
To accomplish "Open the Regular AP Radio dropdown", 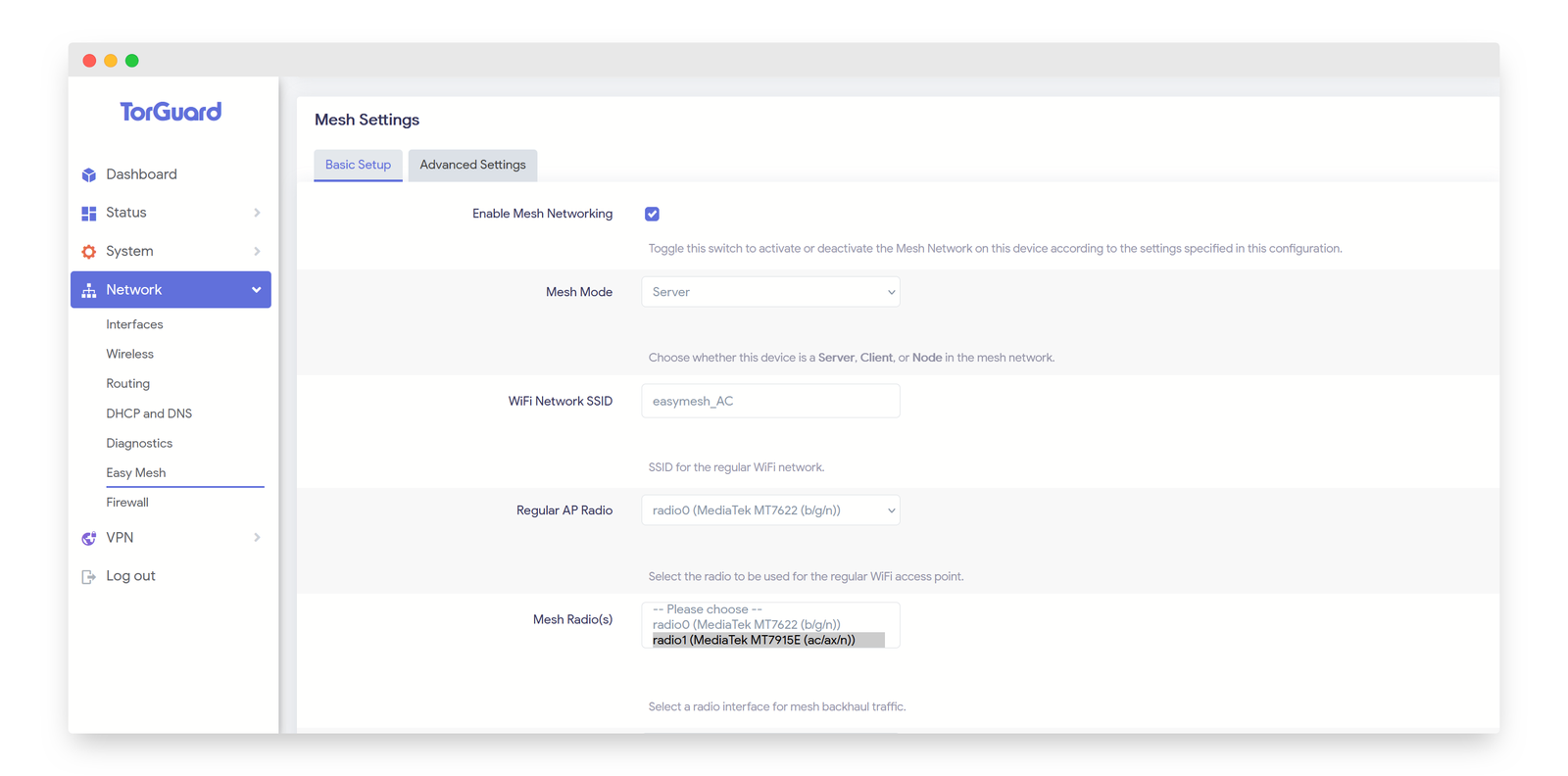I will point(770,510).
